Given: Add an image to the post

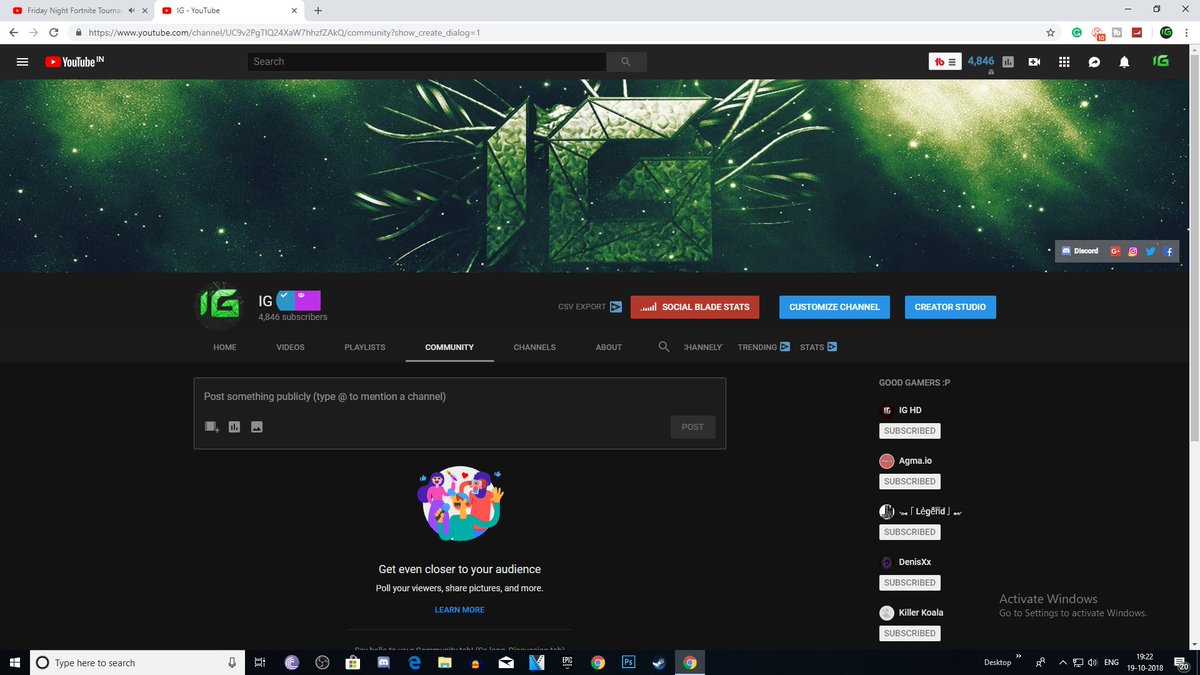Looking at the screenshot, I should pos(257,427).
